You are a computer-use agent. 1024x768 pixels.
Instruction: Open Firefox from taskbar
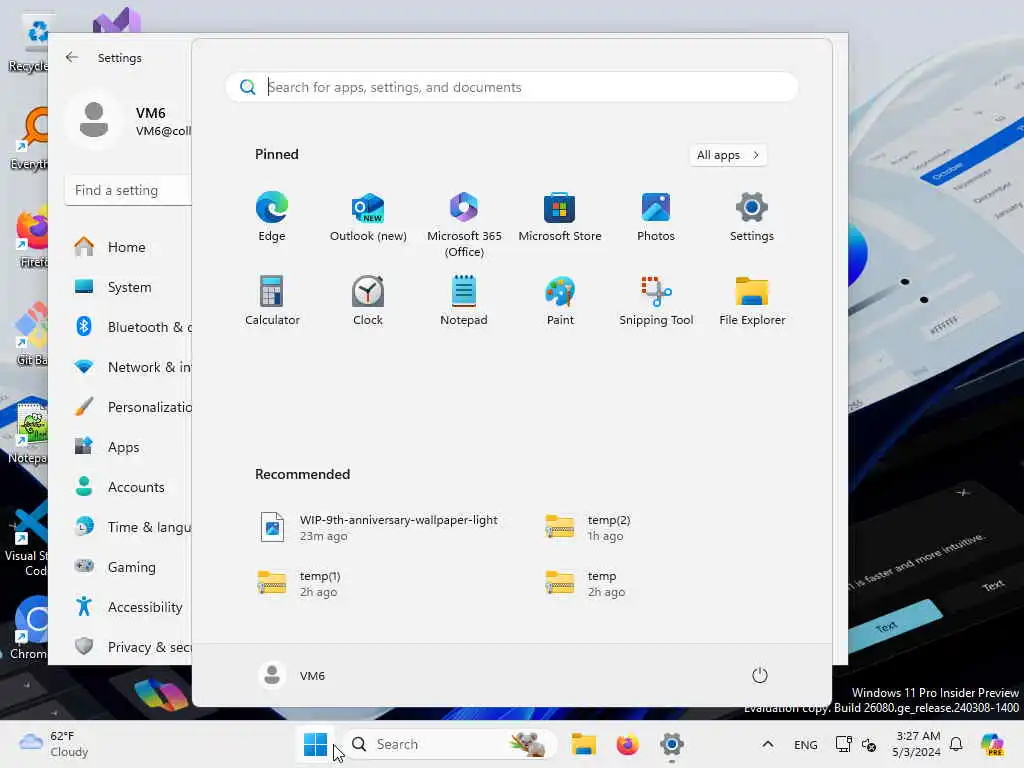point(628,744)
